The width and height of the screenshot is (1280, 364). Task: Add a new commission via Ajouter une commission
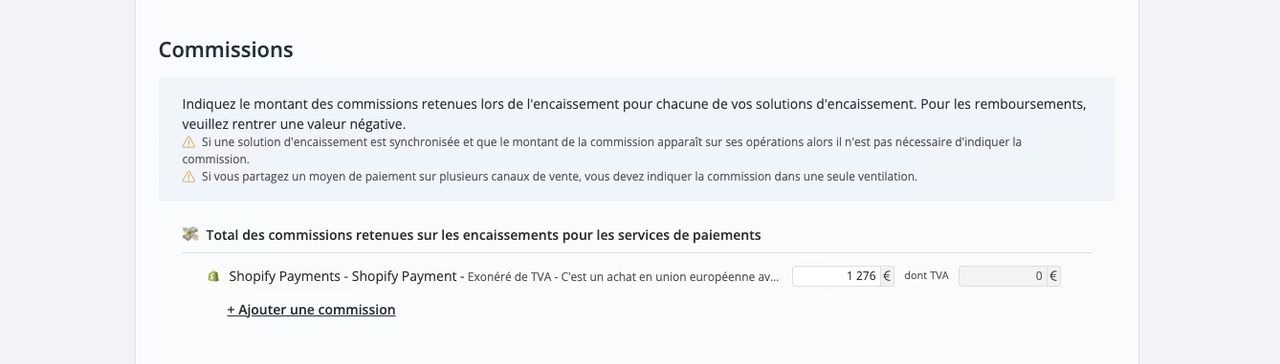coord(311,310)
